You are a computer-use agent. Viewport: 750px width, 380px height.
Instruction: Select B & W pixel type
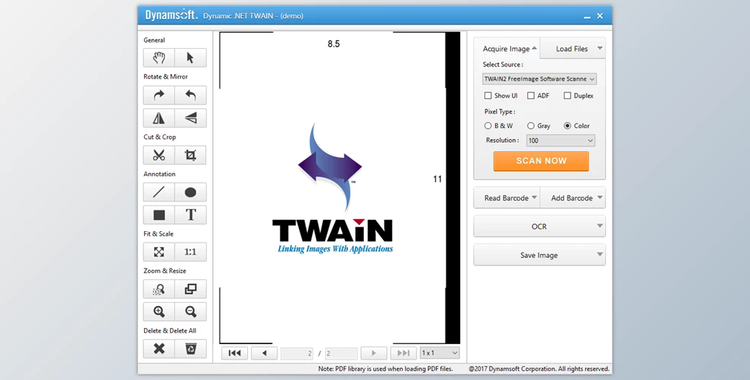(488, 126)
